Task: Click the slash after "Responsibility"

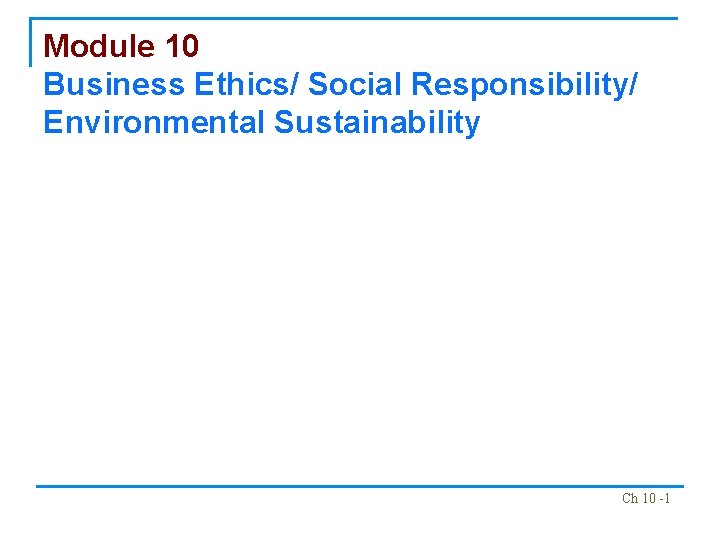Action: click(632, 85)
